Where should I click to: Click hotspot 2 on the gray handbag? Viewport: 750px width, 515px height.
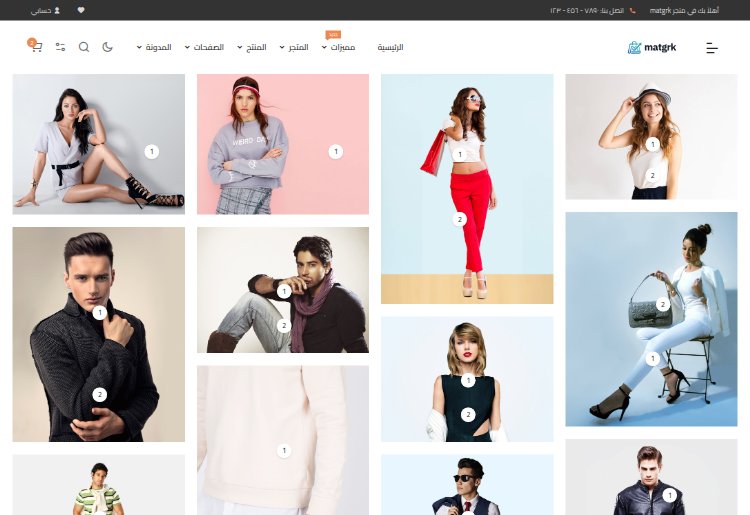[x=662, y=304]
